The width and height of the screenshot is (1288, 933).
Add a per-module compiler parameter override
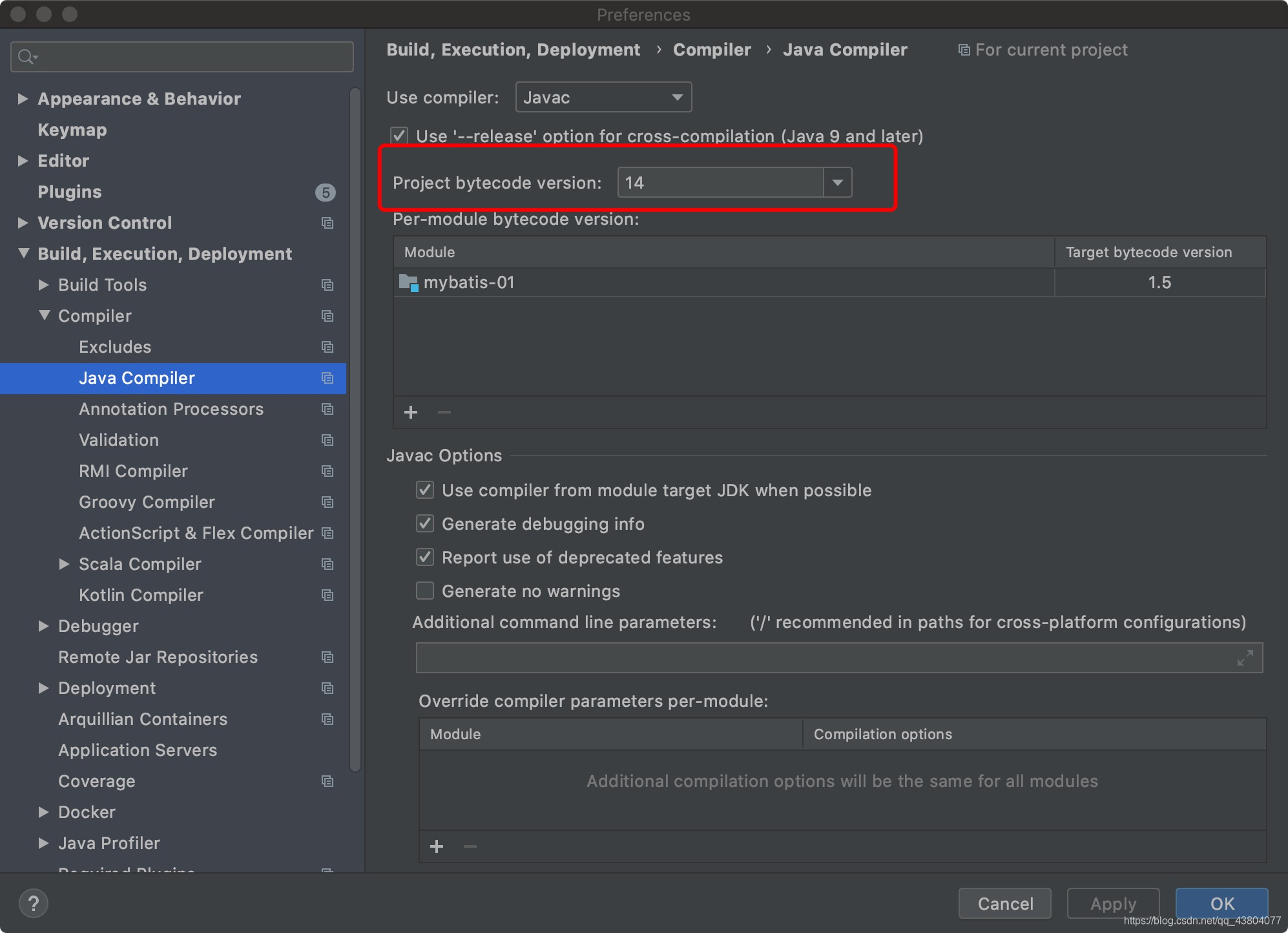(437, 846)
